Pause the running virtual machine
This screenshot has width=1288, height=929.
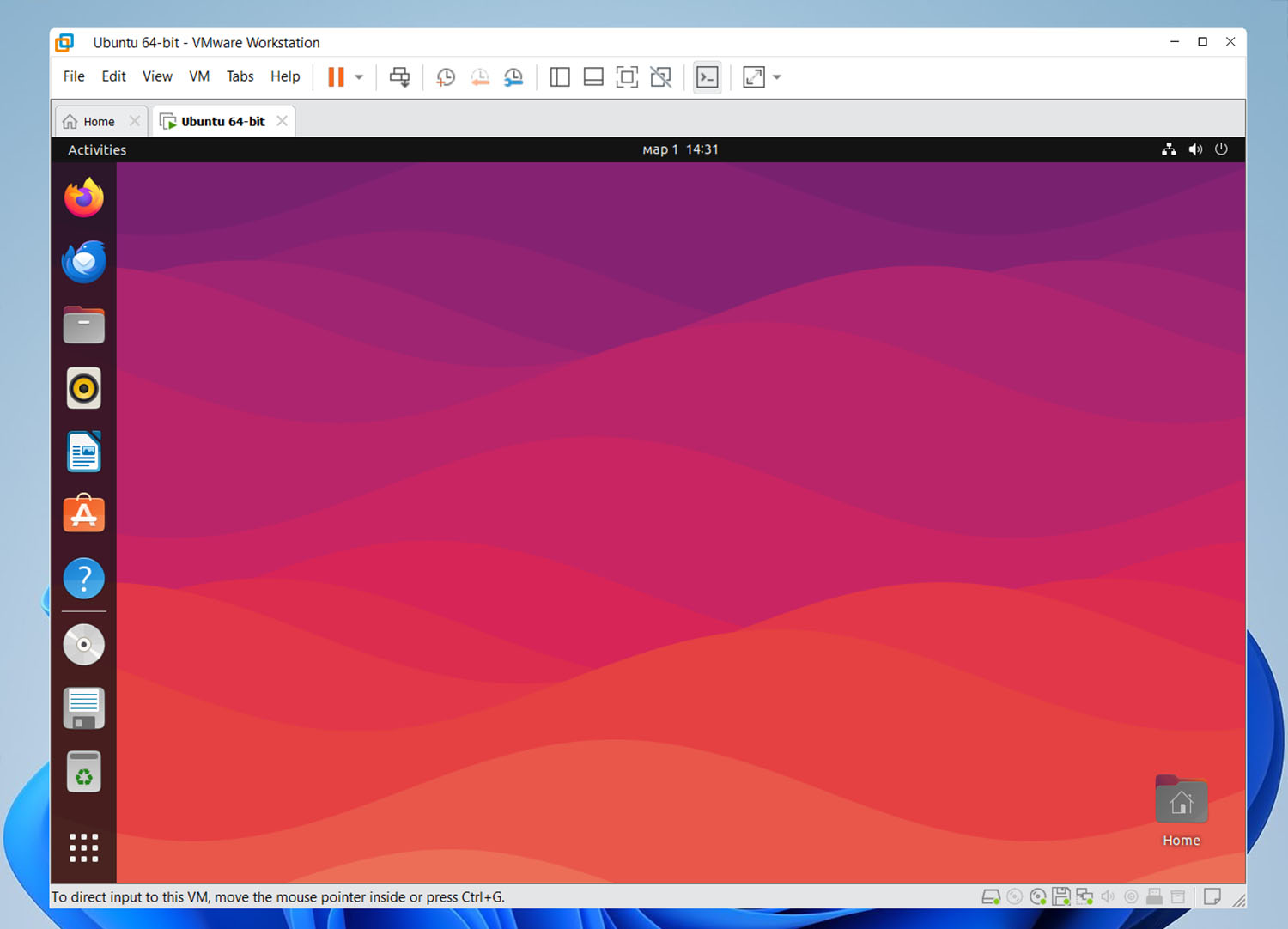336,77
